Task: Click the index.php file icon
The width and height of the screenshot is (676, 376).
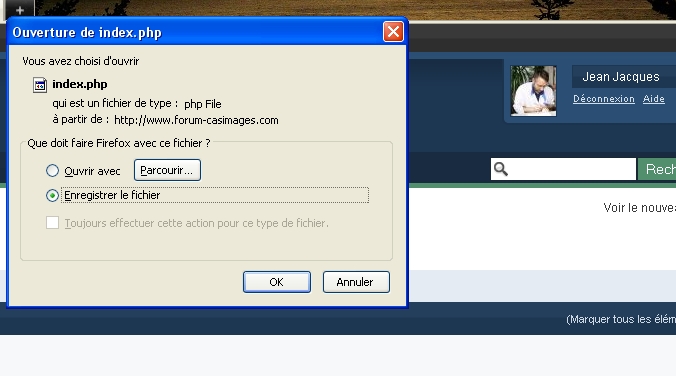Action: [40, 85]
